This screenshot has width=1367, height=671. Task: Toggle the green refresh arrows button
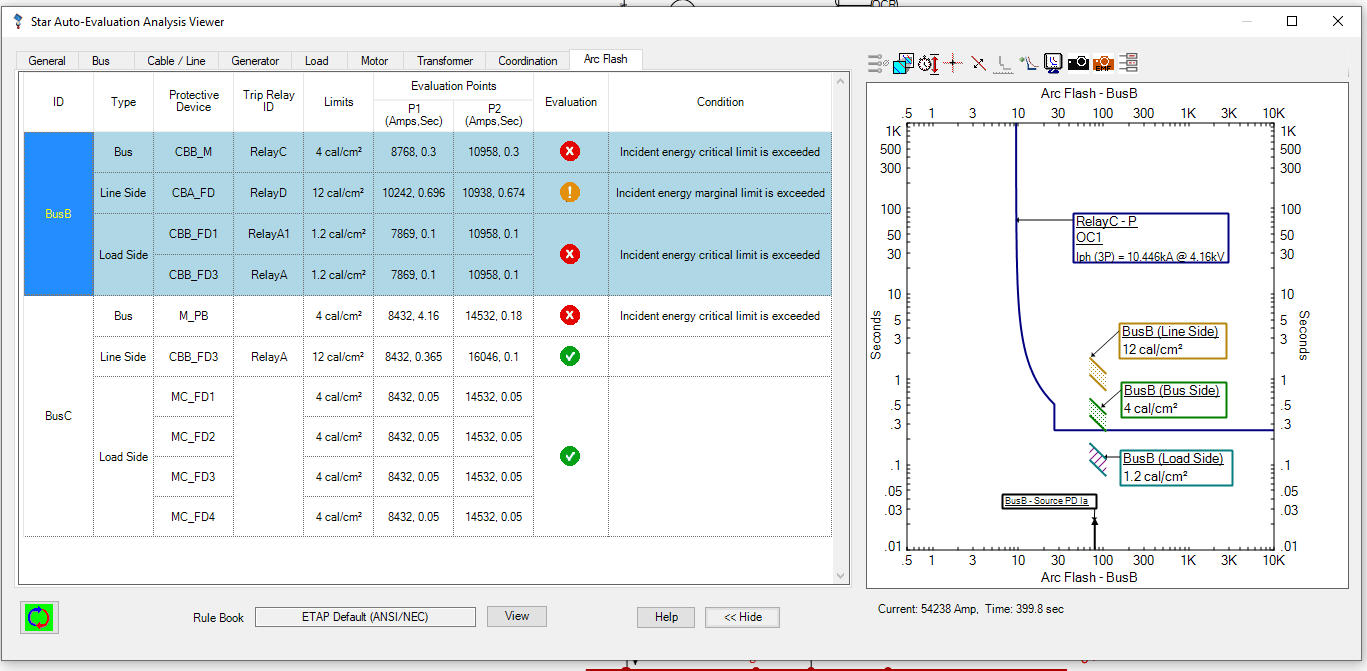tap(38, 617)
